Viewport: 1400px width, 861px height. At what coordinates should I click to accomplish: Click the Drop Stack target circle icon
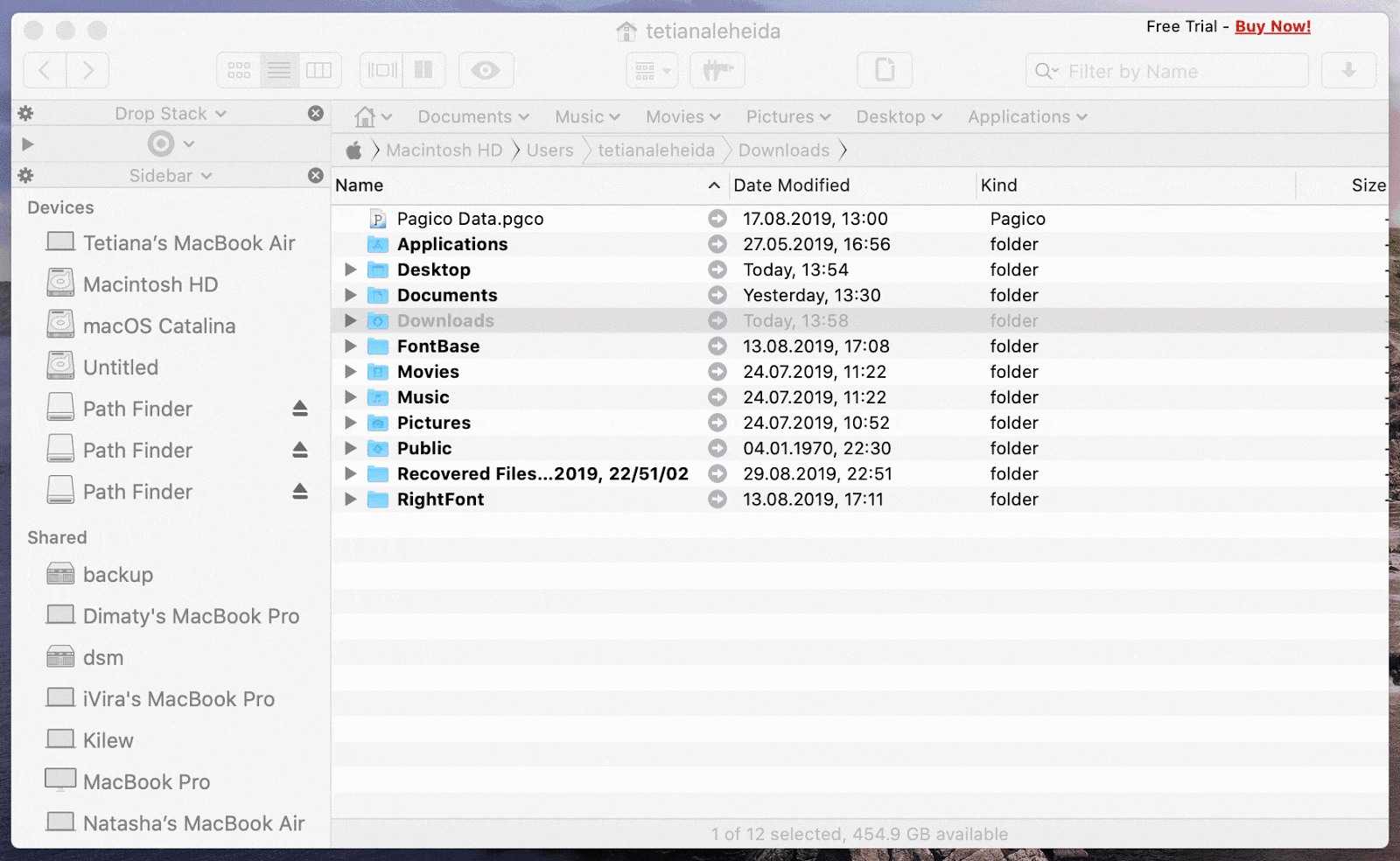pyautogui.click(x=161, y=143)
